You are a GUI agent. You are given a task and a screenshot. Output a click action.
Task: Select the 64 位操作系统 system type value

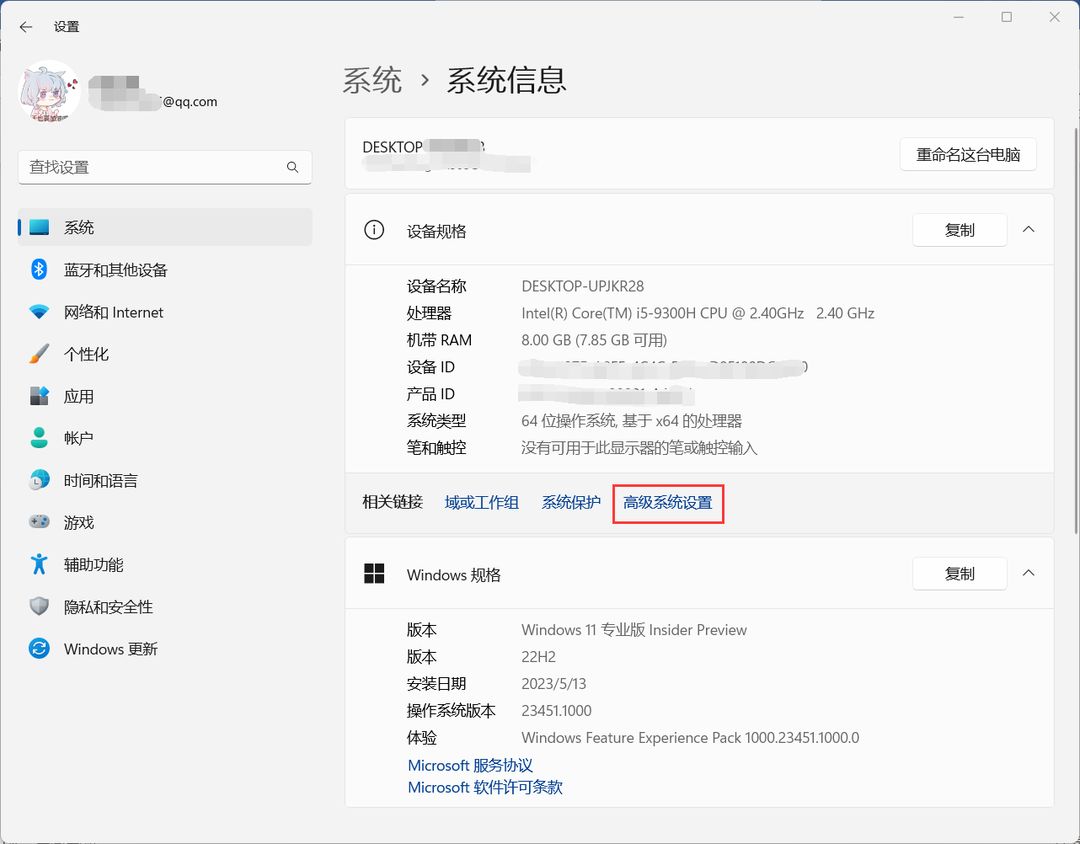[x=632, y=421]
